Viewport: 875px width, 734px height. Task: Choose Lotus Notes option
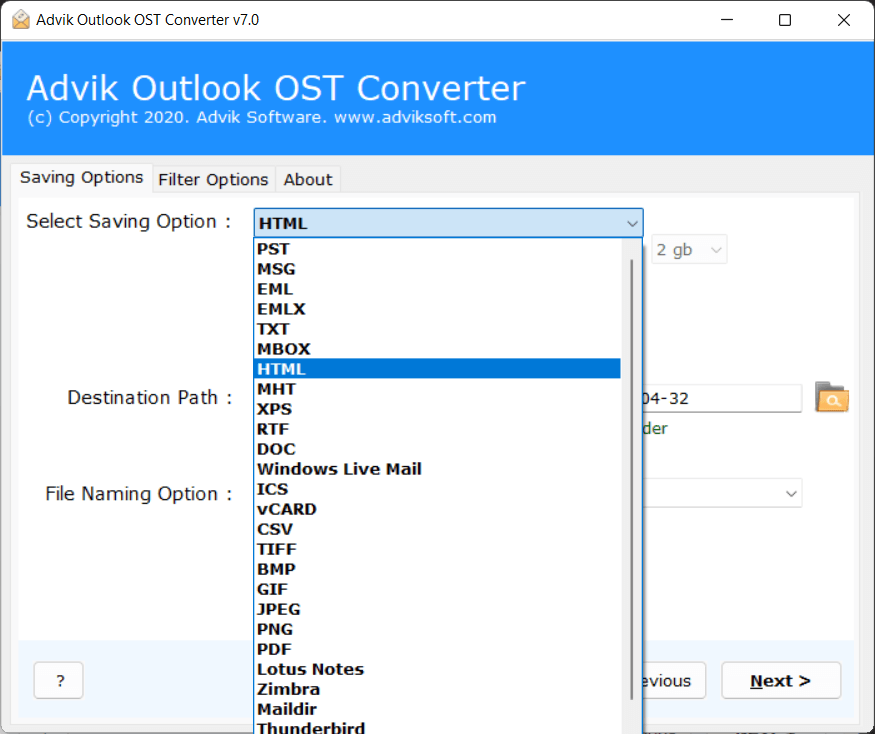pos(437,670)
